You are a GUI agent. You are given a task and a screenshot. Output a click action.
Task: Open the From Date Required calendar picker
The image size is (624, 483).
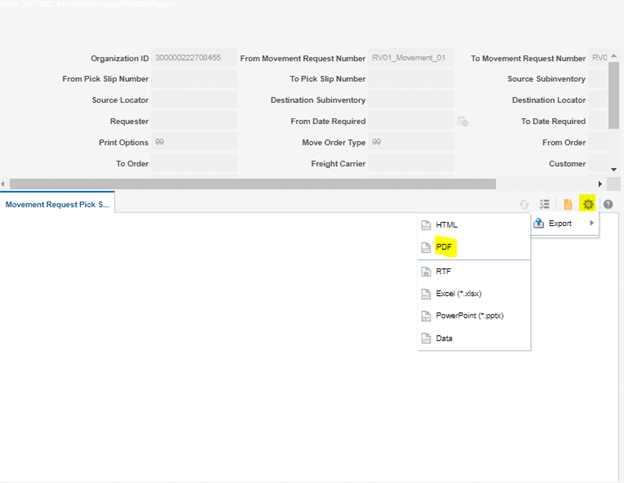click(462, 121)
